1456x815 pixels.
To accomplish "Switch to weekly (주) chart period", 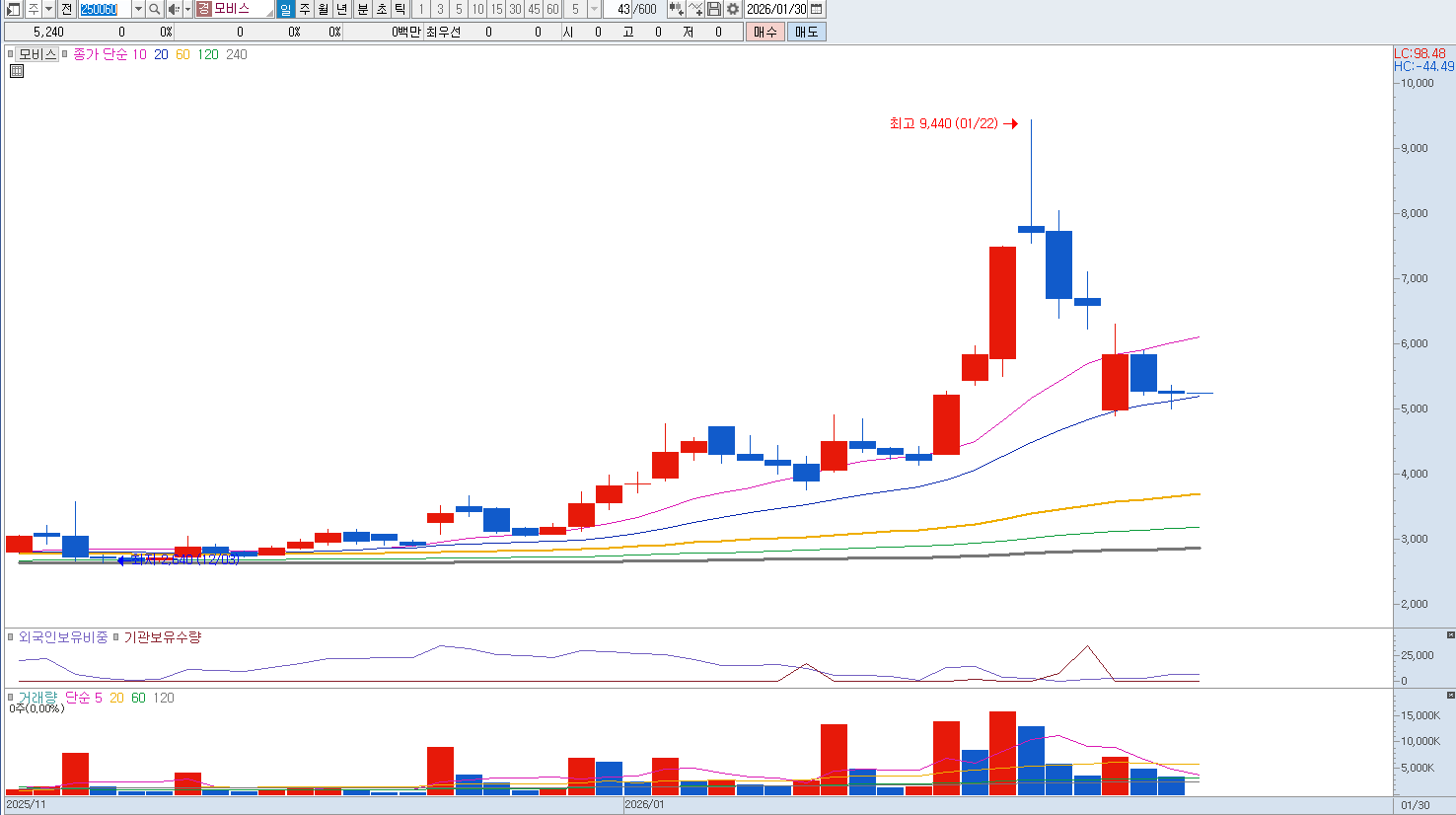I will [305, 9].
